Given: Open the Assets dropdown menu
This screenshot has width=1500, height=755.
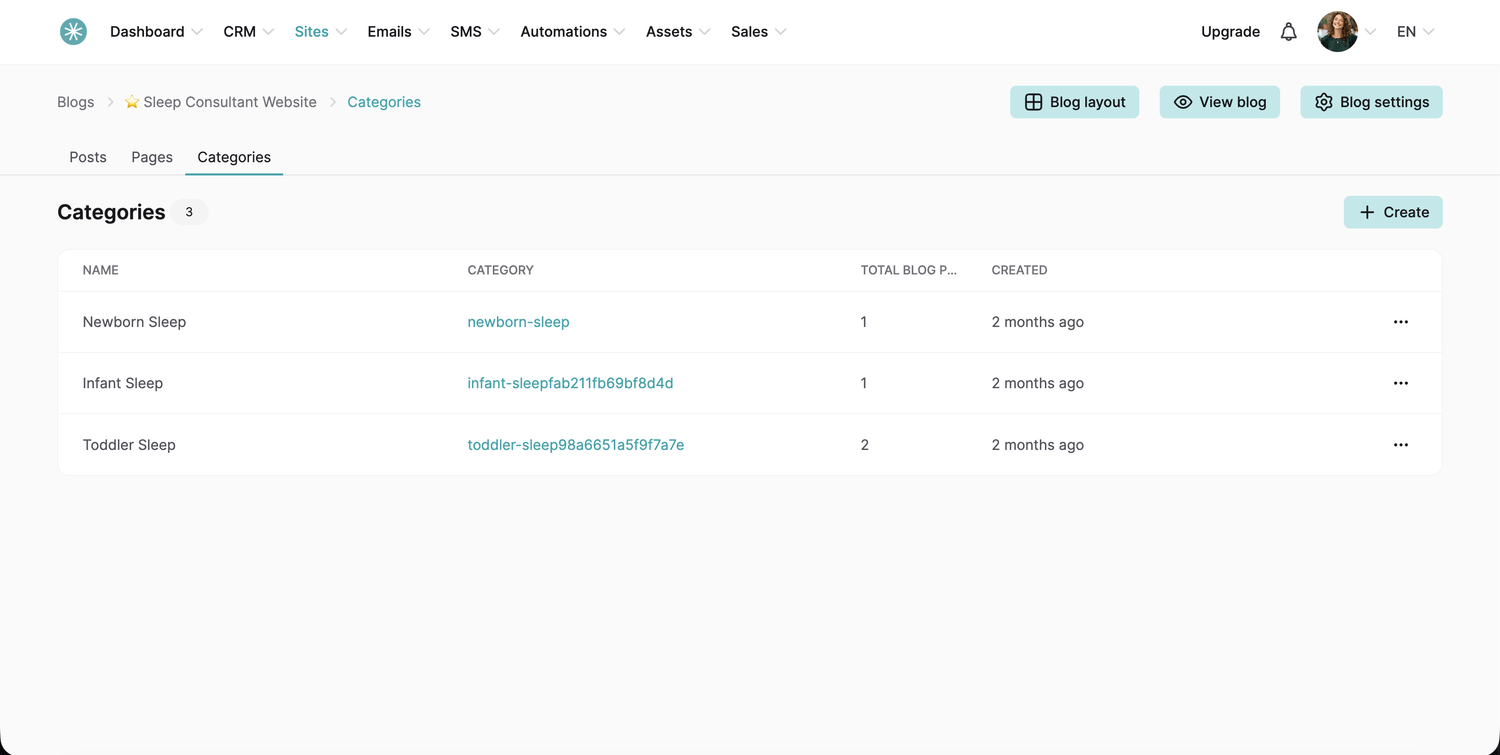Looking at the screenshot, I should click(x=678, y=32).
